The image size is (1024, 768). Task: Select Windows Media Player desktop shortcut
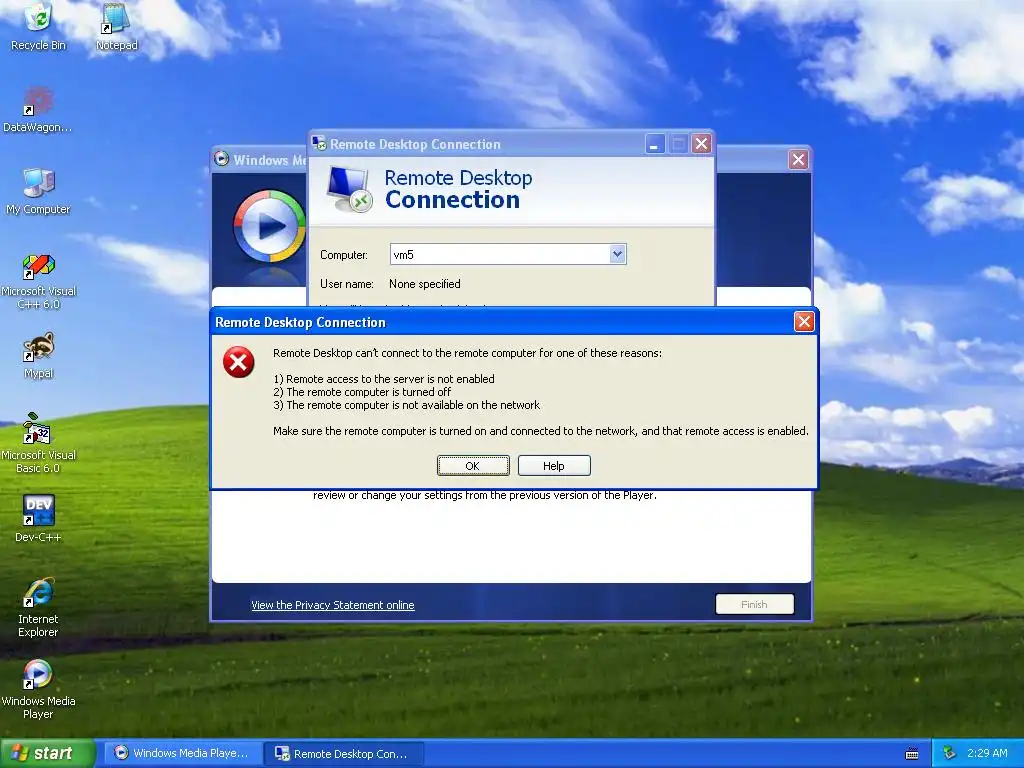[38, 690]
